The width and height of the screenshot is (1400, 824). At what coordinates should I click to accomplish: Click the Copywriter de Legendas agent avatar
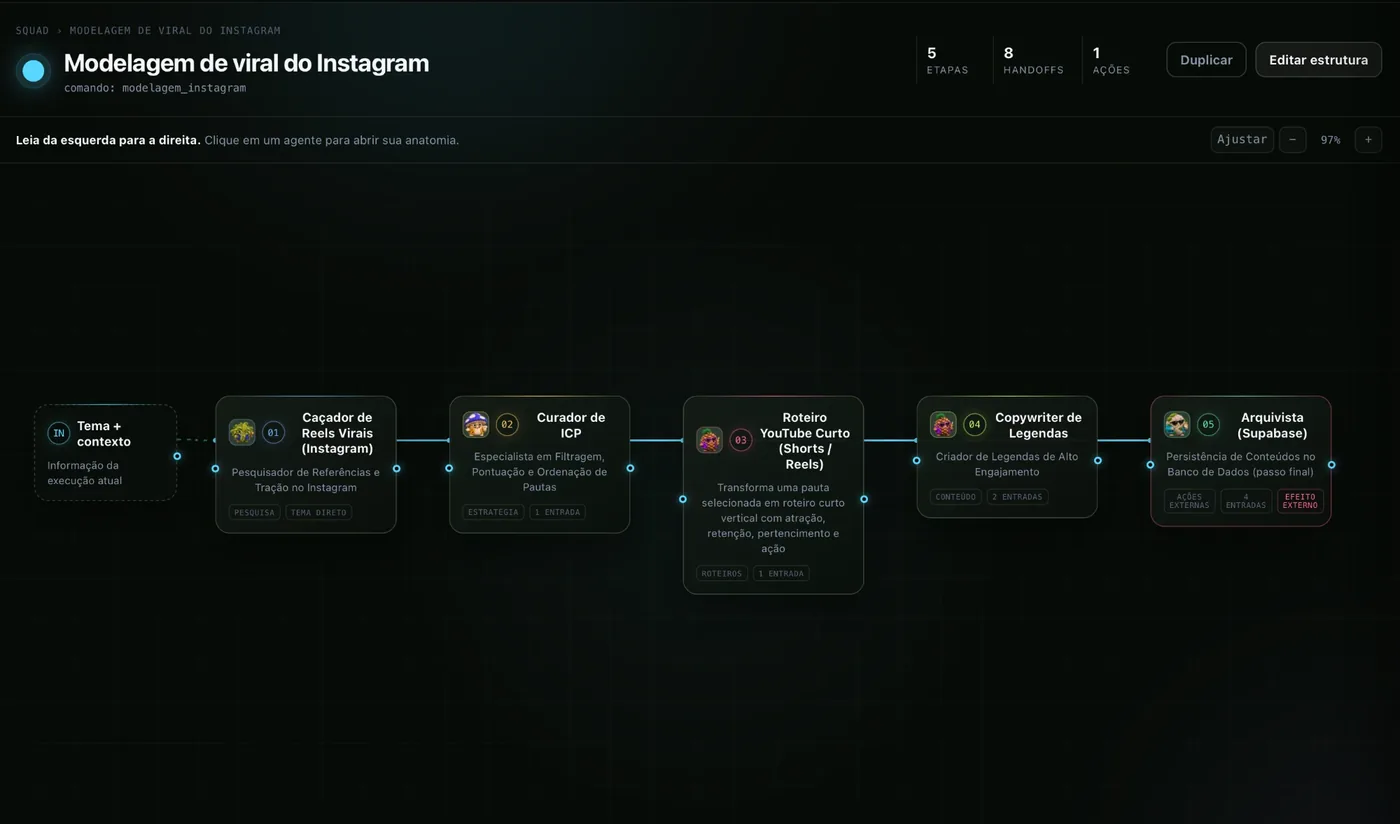[943, 424]
